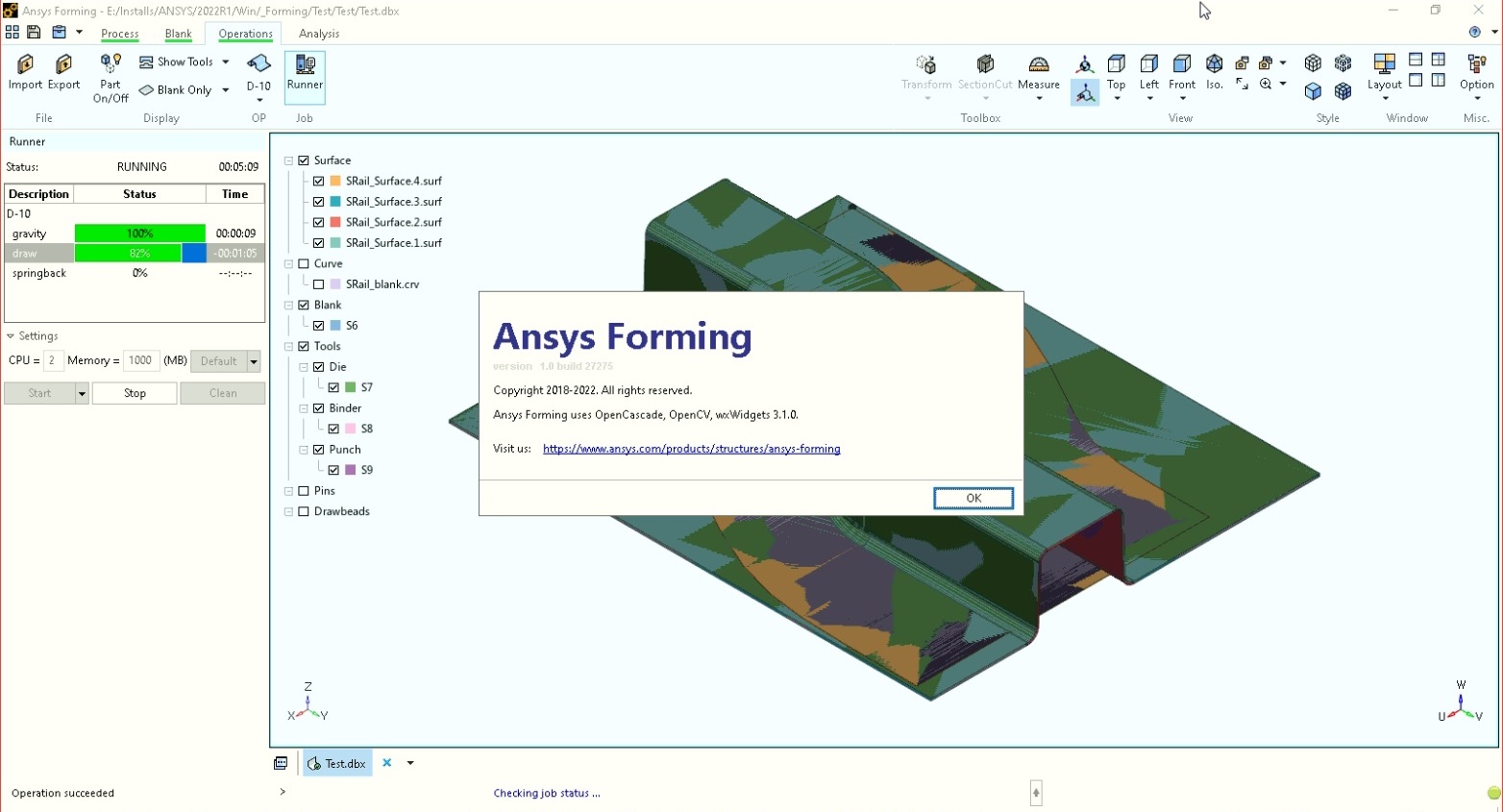Select the springback row in job table
Image resolution: width=1503 pixels, height=812 pixels.
(x=135, y=273)
